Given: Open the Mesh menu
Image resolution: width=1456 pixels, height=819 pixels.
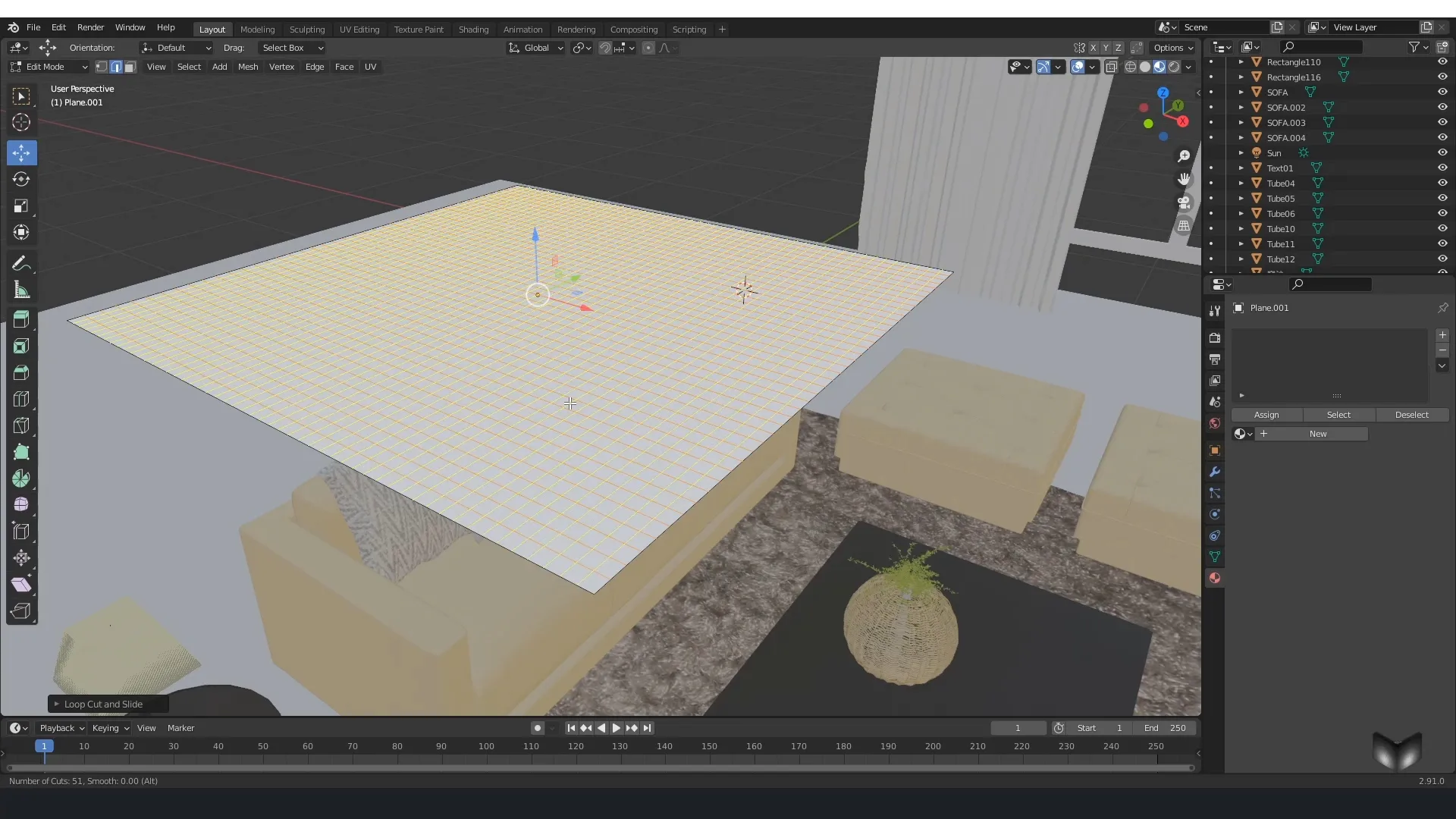Looking at the screenshot, I should point(247,67).
